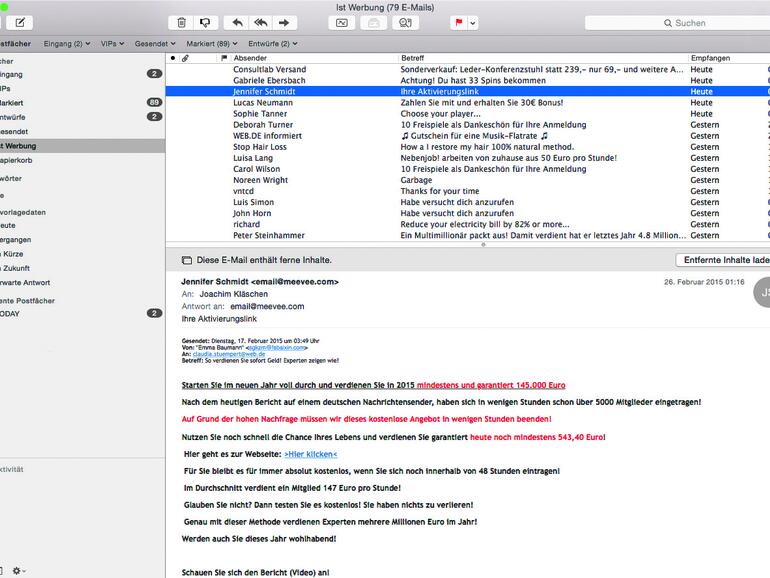The width and height of the screenshot is (770, 578).
Task: Click the remote content notice icon
Action: click(x=187, y=260)
